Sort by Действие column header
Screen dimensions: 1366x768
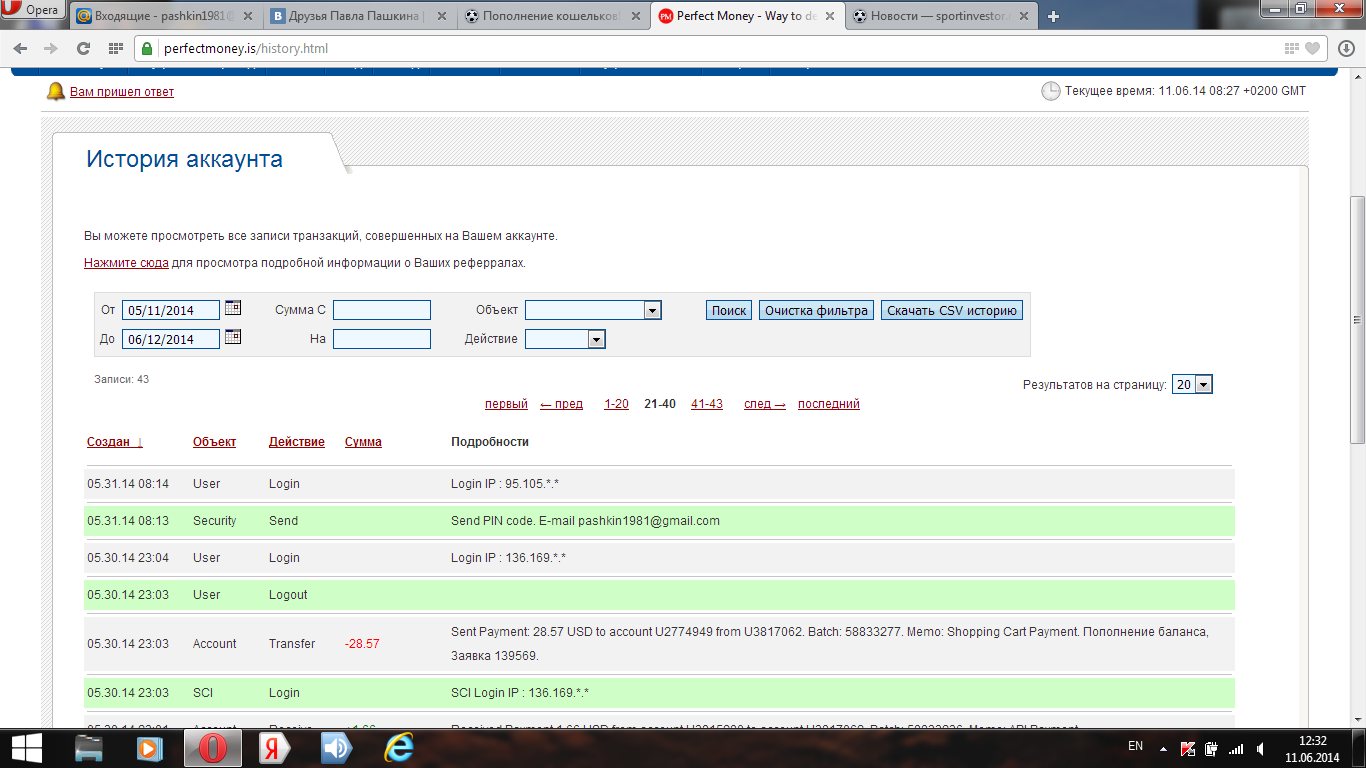click(297, 442)
